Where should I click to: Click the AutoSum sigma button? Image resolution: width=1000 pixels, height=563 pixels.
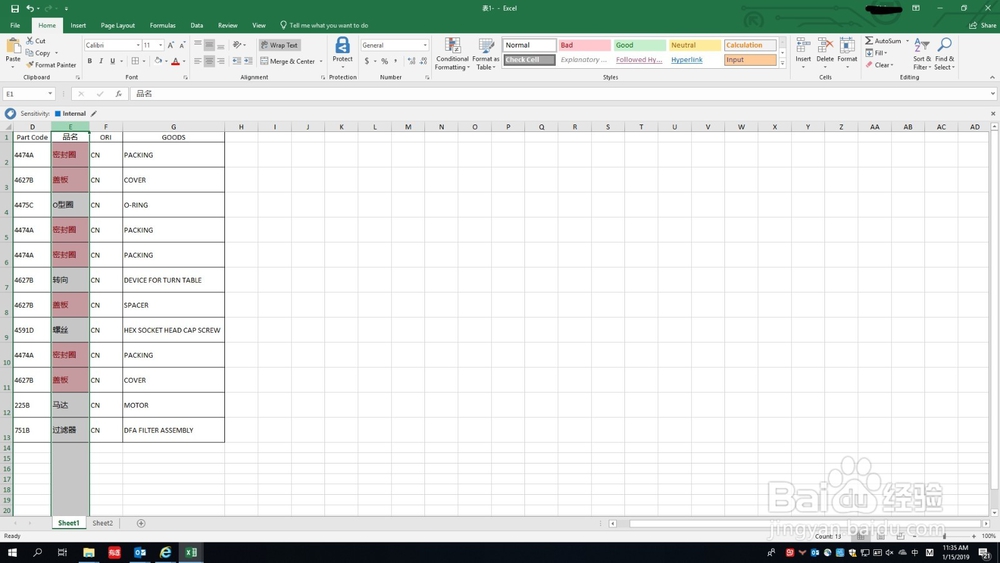point(883,41)
